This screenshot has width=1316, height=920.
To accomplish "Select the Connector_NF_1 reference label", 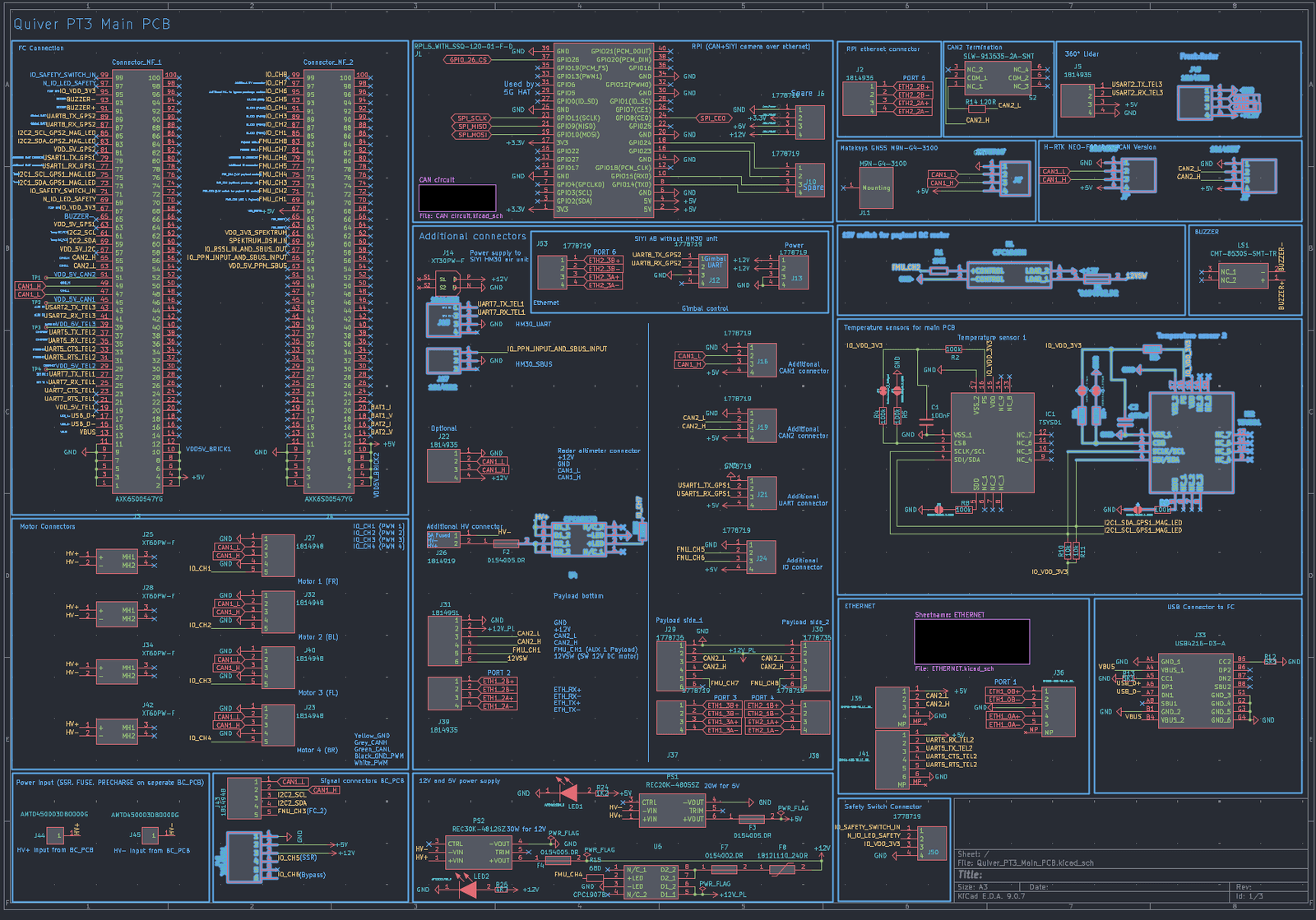I will [137, 62].
